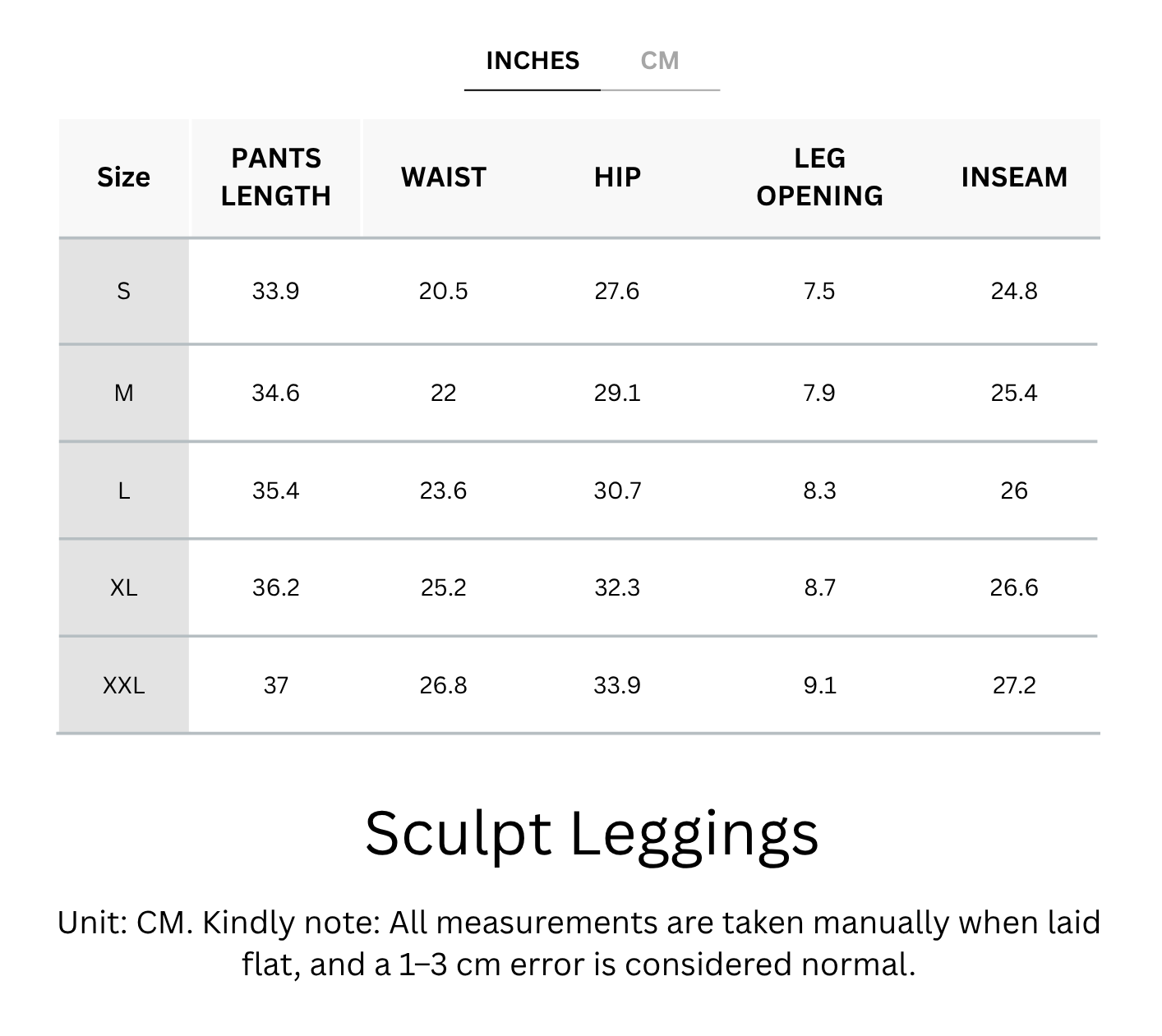Image resolution: width=1162 pixels, height=1036 pixels.
Task: Select the XXL size row label
Action: pos(123,685)
